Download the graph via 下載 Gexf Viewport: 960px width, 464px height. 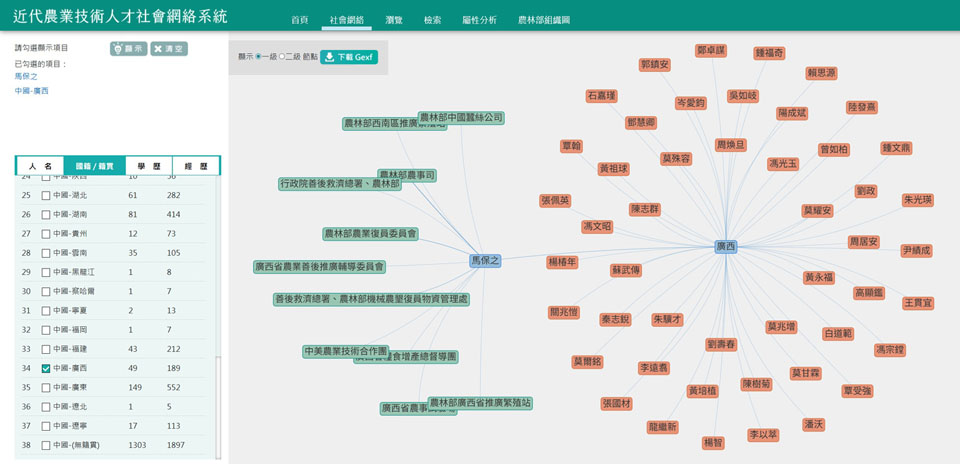349,57
